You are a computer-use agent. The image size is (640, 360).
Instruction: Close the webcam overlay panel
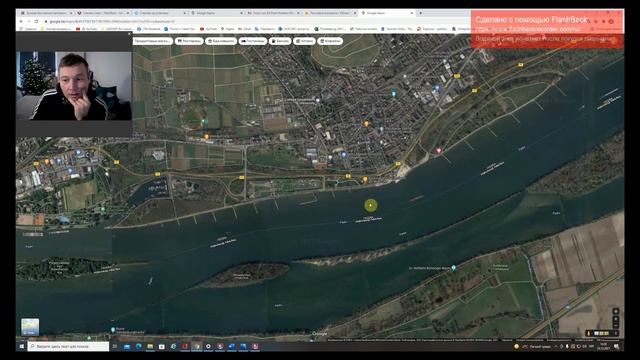129,34
